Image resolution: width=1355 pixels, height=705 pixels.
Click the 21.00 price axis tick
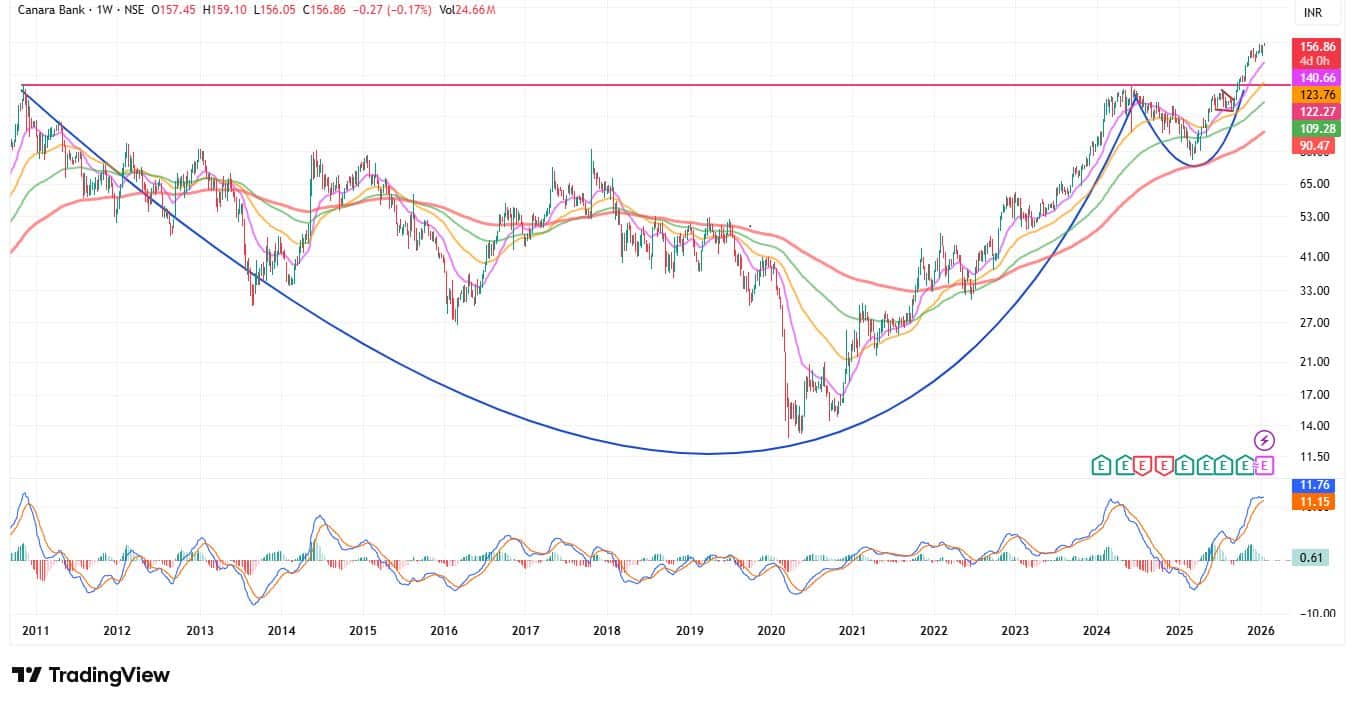1314,362
